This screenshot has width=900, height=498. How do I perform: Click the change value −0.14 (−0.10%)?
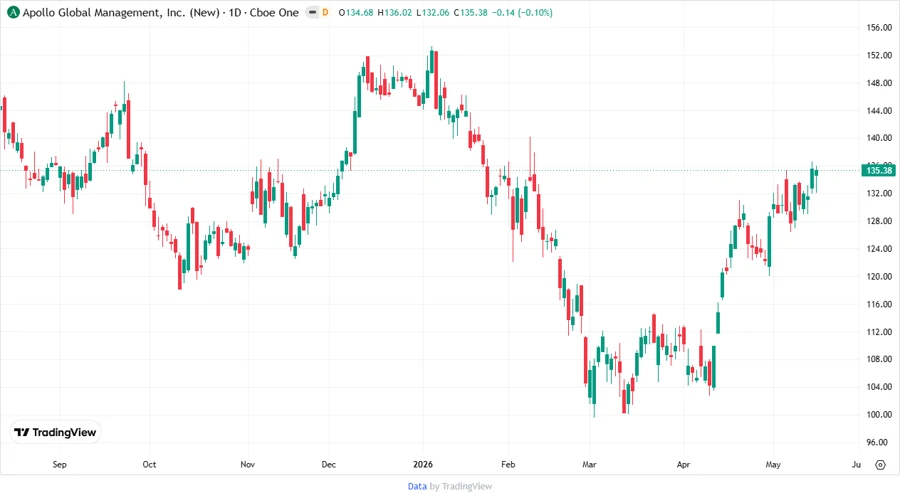[522, 13]
